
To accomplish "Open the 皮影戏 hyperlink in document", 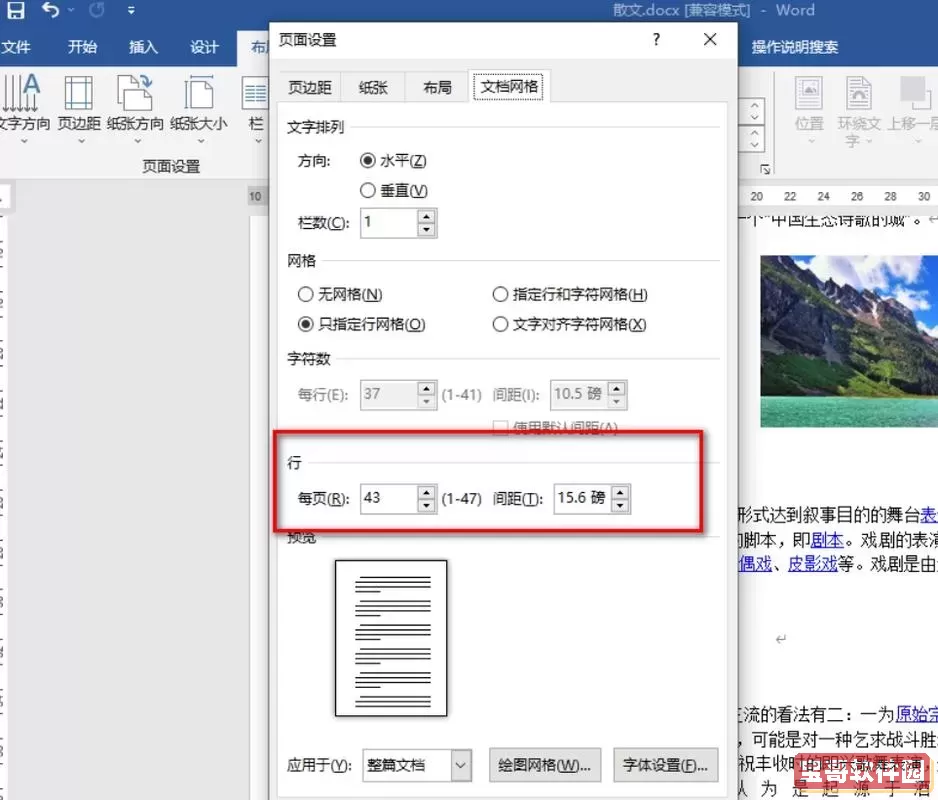I will point(812,564).
